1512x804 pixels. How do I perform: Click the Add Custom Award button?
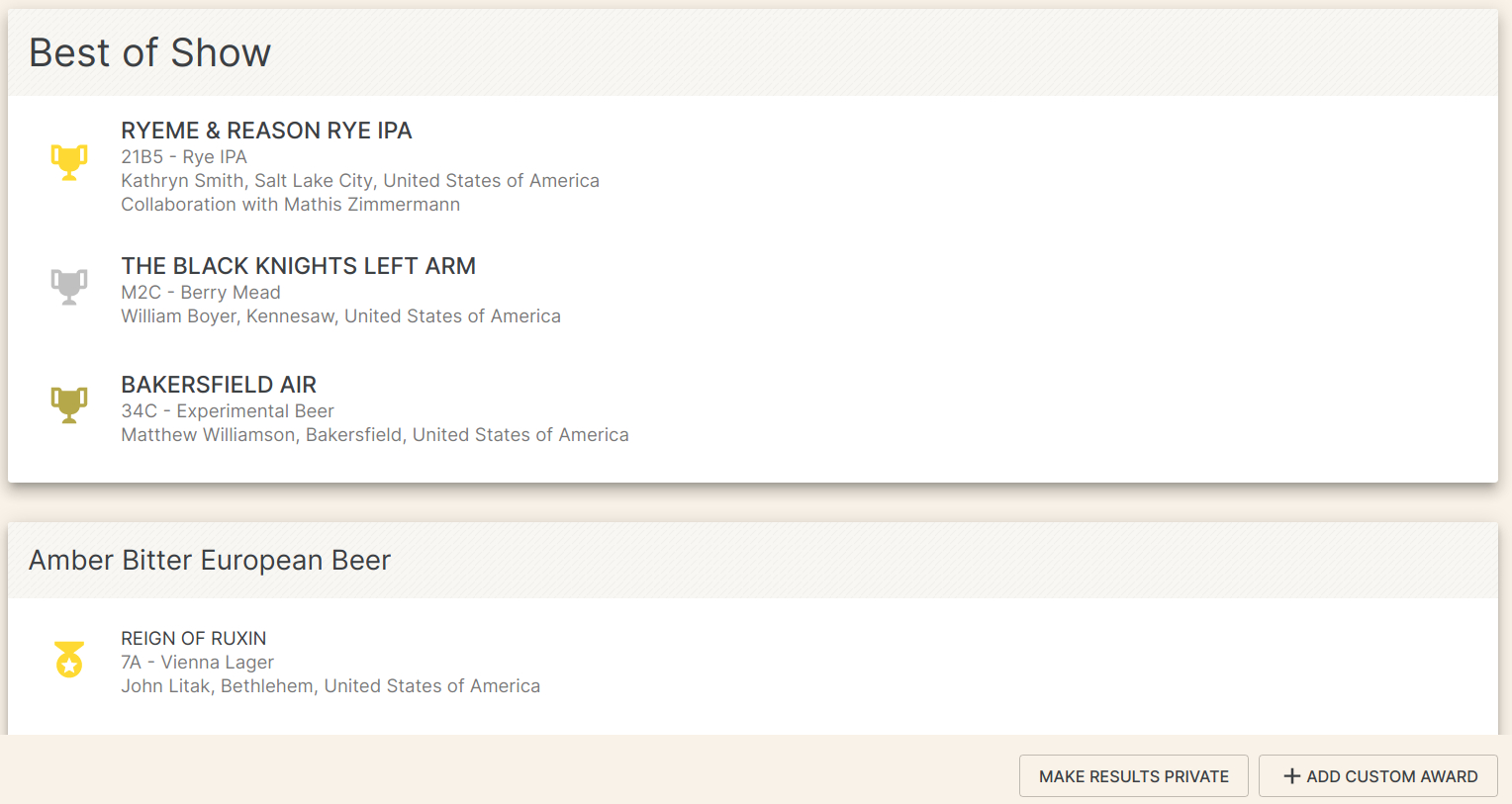point(1378,776)
